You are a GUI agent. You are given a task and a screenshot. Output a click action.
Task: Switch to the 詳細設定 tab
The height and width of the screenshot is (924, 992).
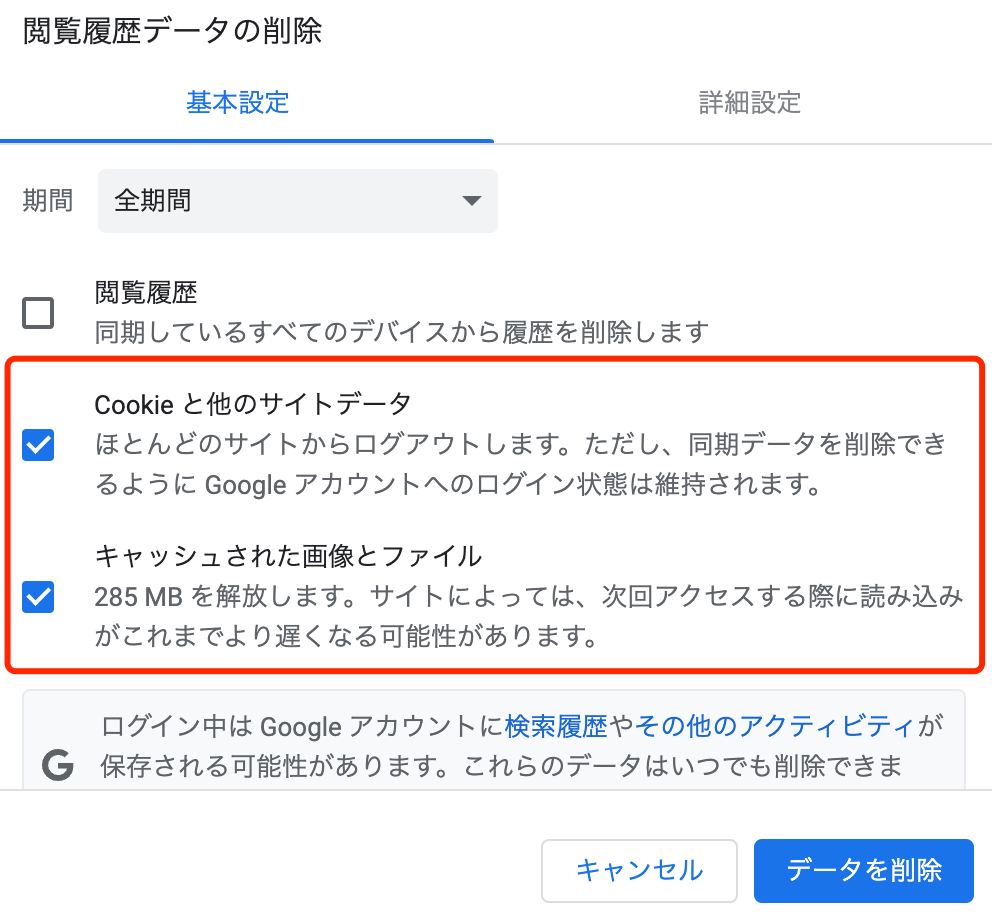click(x=749, y=103)
